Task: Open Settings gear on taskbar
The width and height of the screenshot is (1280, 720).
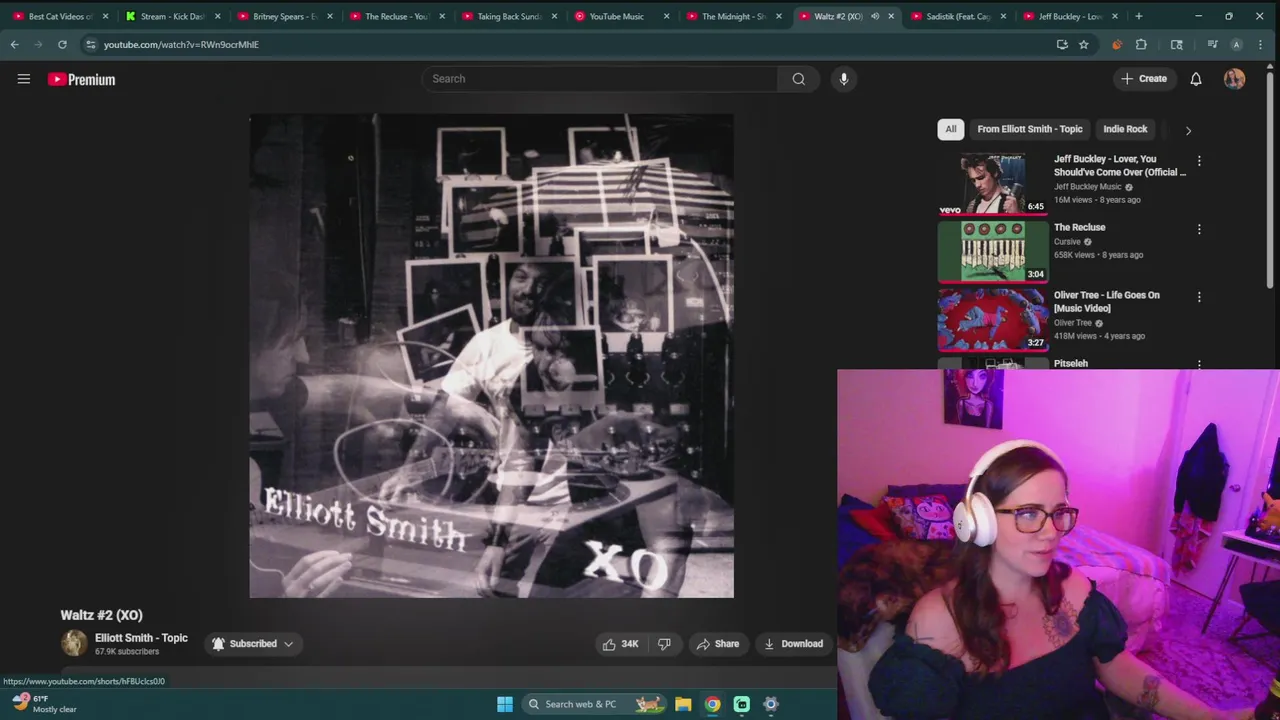Action: pos(771,704)
